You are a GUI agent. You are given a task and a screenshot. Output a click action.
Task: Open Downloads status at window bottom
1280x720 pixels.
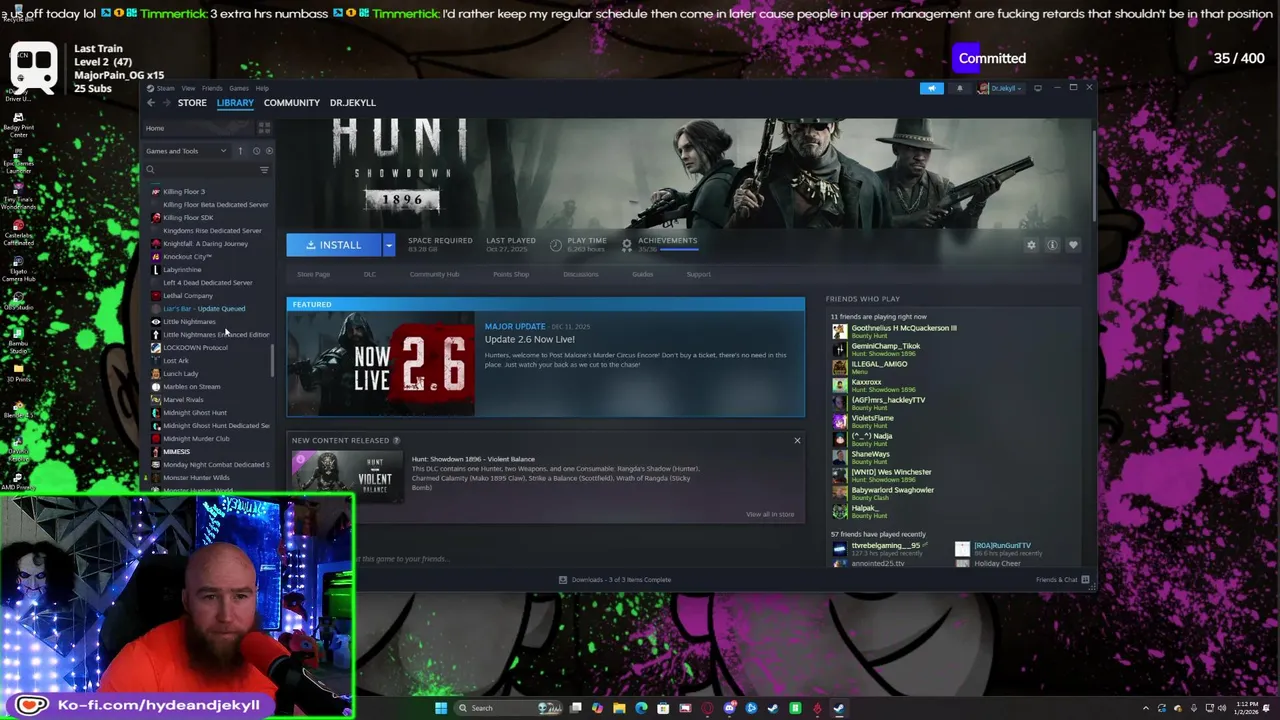[614, 580]
